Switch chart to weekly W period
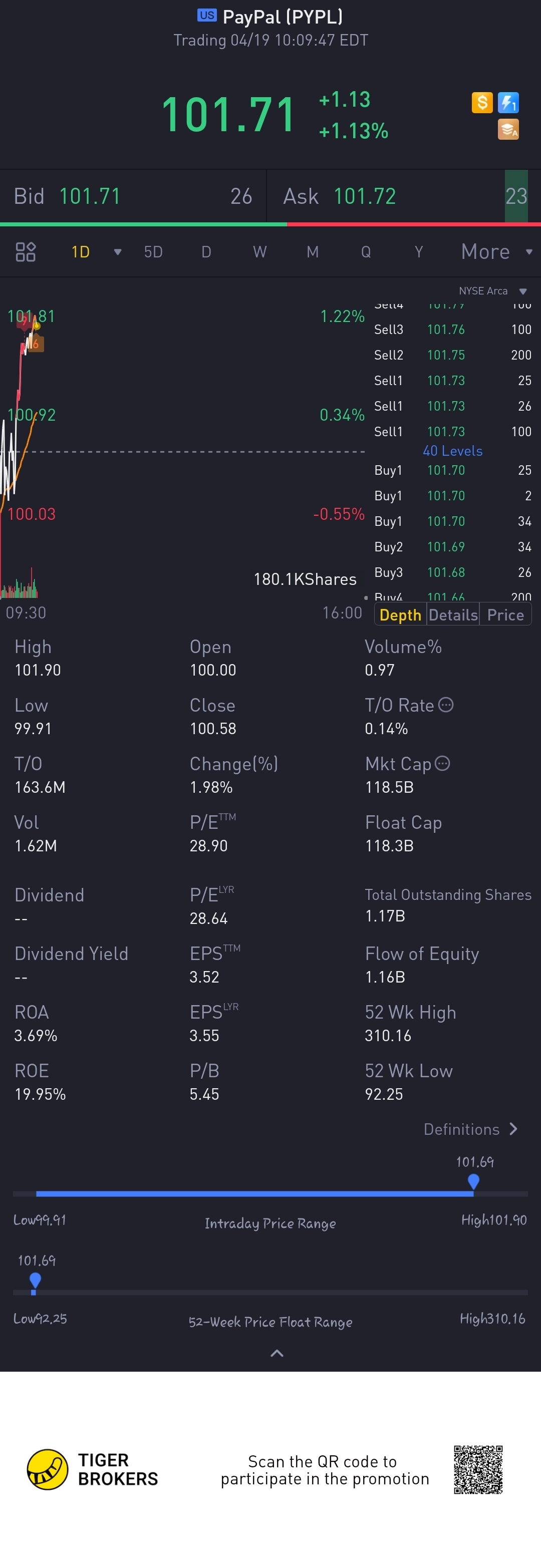 pyautogui.click(x=260, y=252)
